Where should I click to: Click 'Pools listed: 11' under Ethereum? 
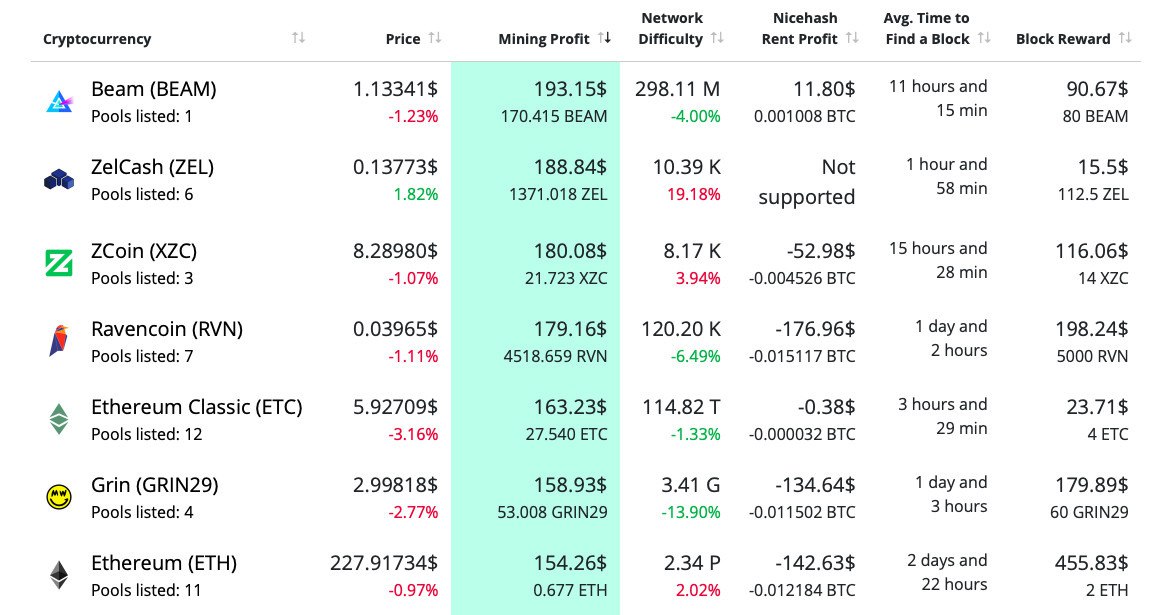coord(146,590)
